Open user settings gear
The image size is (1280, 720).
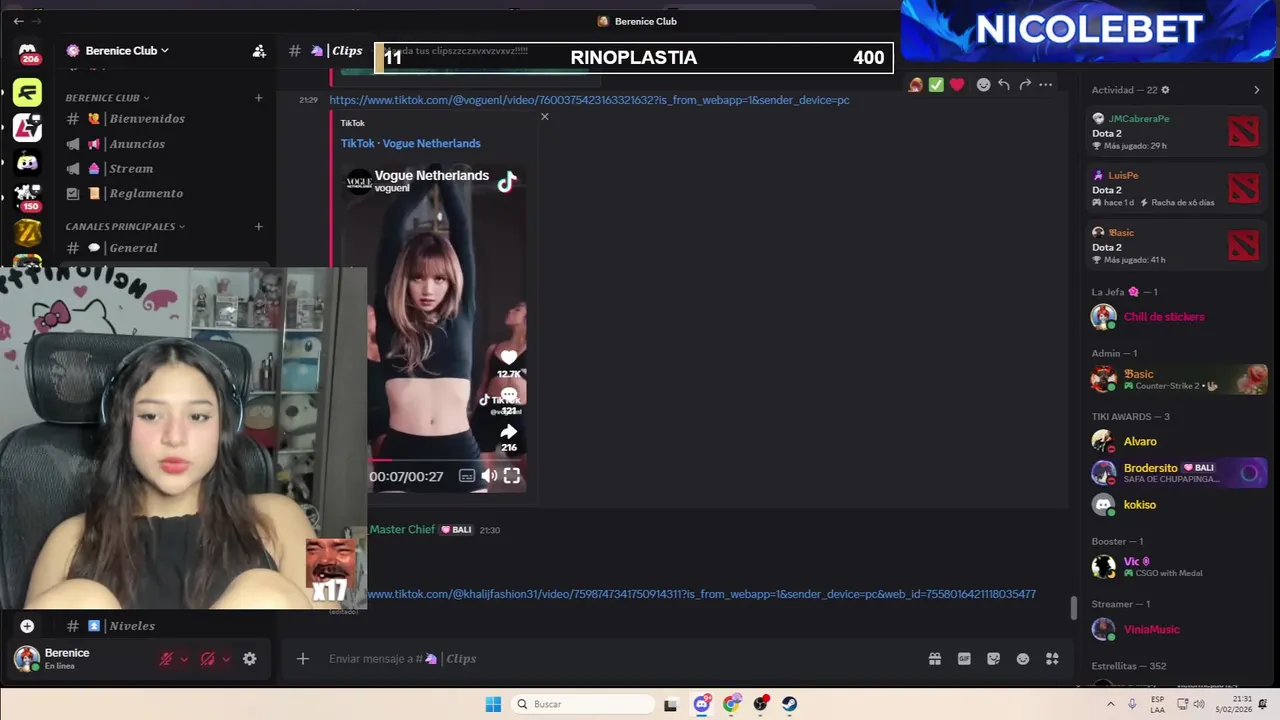(x=250, y=659)
